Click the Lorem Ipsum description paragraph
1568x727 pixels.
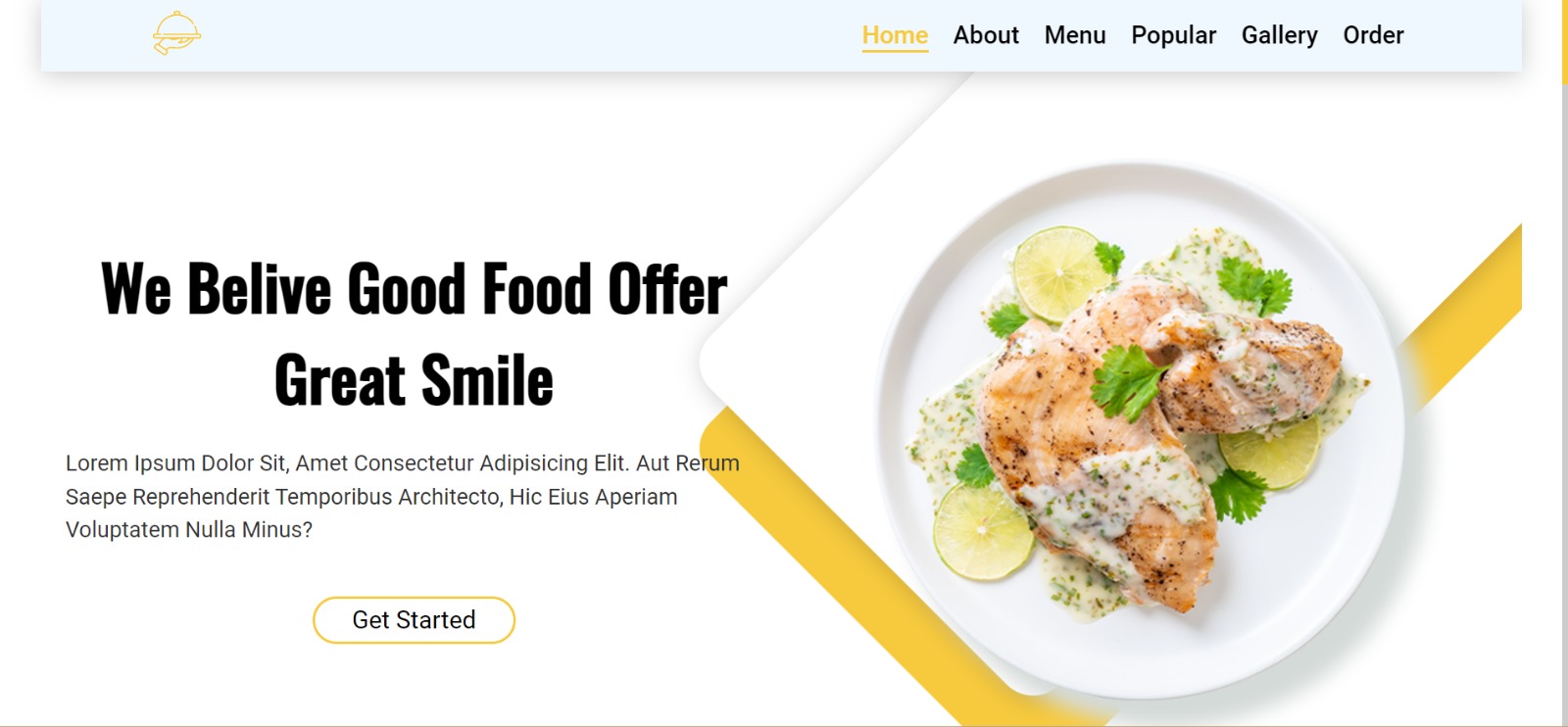pos(402,496)
